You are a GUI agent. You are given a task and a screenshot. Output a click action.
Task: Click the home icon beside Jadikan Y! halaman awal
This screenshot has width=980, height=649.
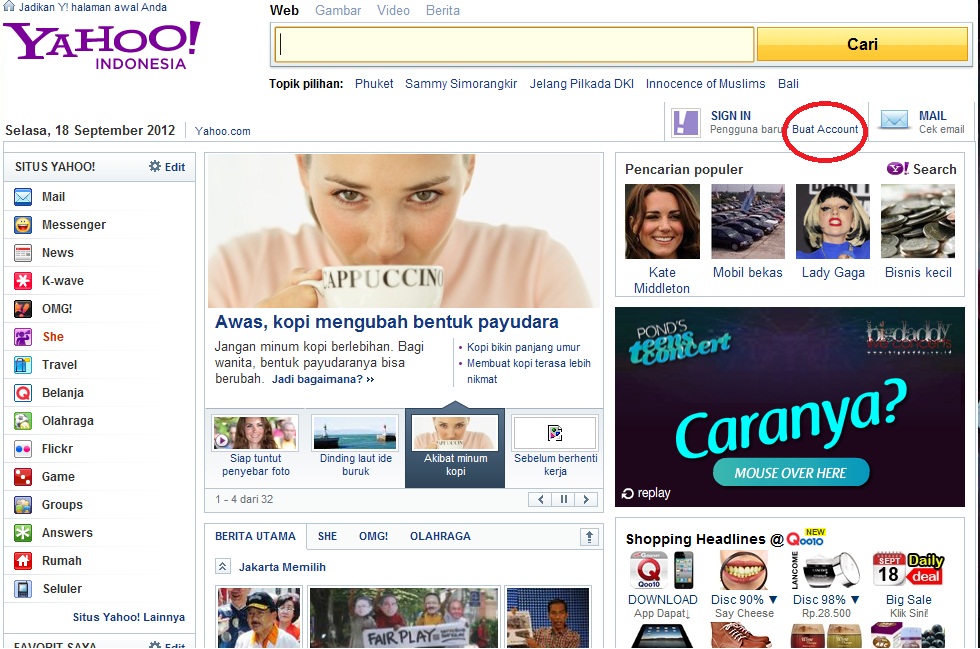click(9, 6)
